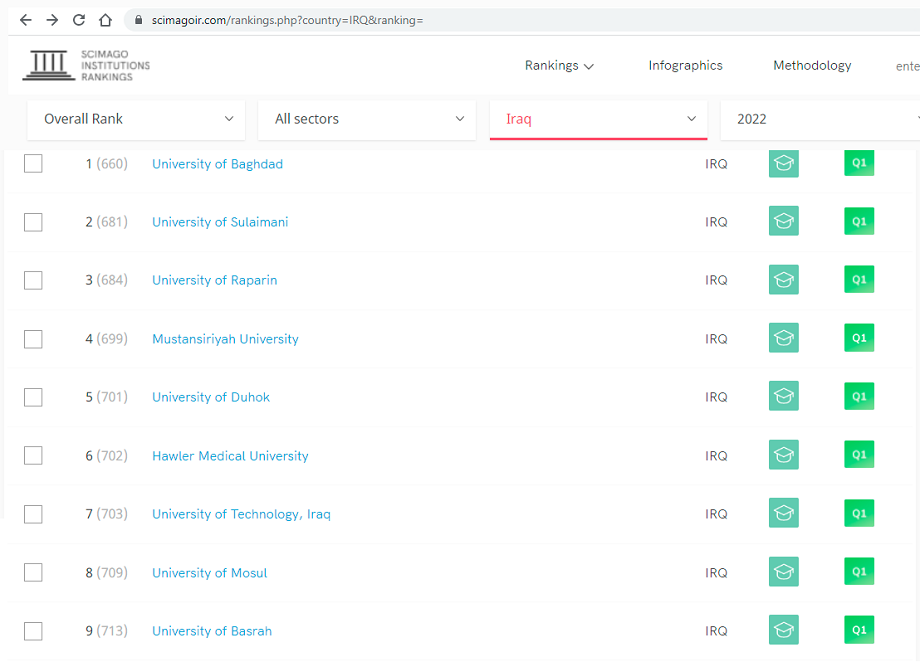Open the University of Sulaimani link
Image resolution: width=920 pixels, height=662 pixels.
click(220, 222)
